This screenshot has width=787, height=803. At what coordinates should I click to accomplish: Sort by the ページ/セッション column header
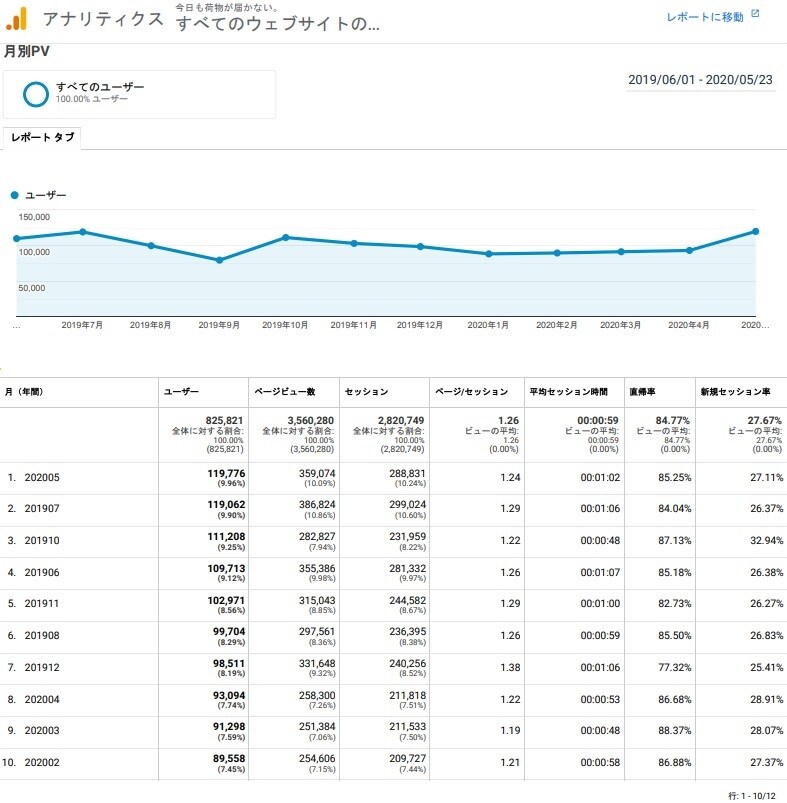click(472, 392)
